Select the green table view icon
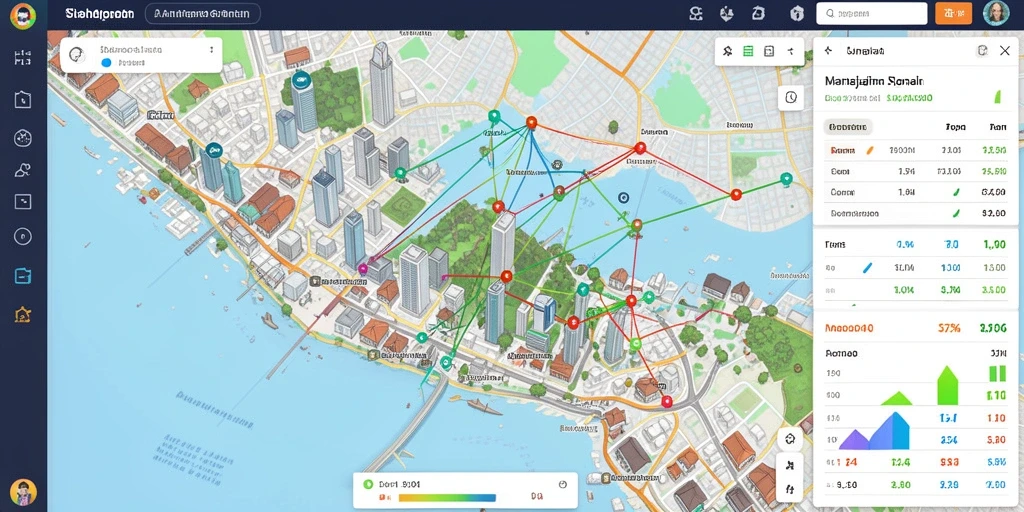Image resolution: width=1024 pixels, height=512 pixels. tap(748, 51)
